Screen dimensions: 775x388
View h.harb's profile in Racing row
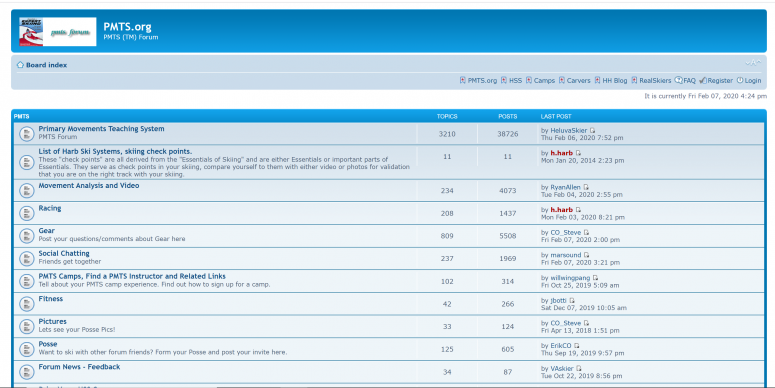coord(561,210)
